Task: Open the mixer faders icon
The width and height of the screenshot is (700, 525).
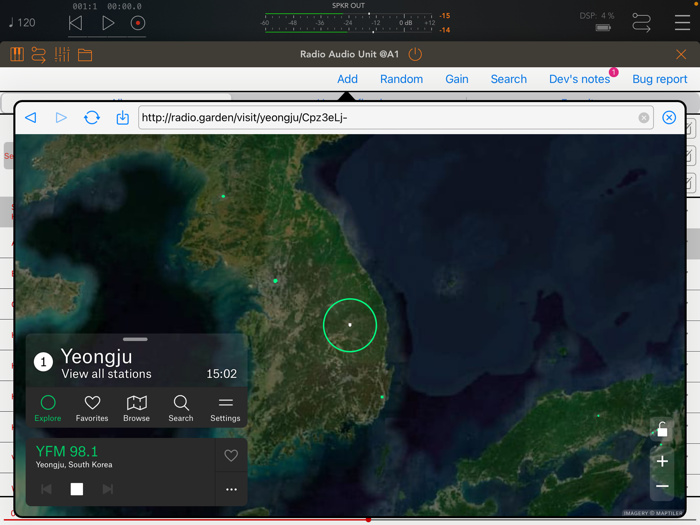Action: click(62, 54)
